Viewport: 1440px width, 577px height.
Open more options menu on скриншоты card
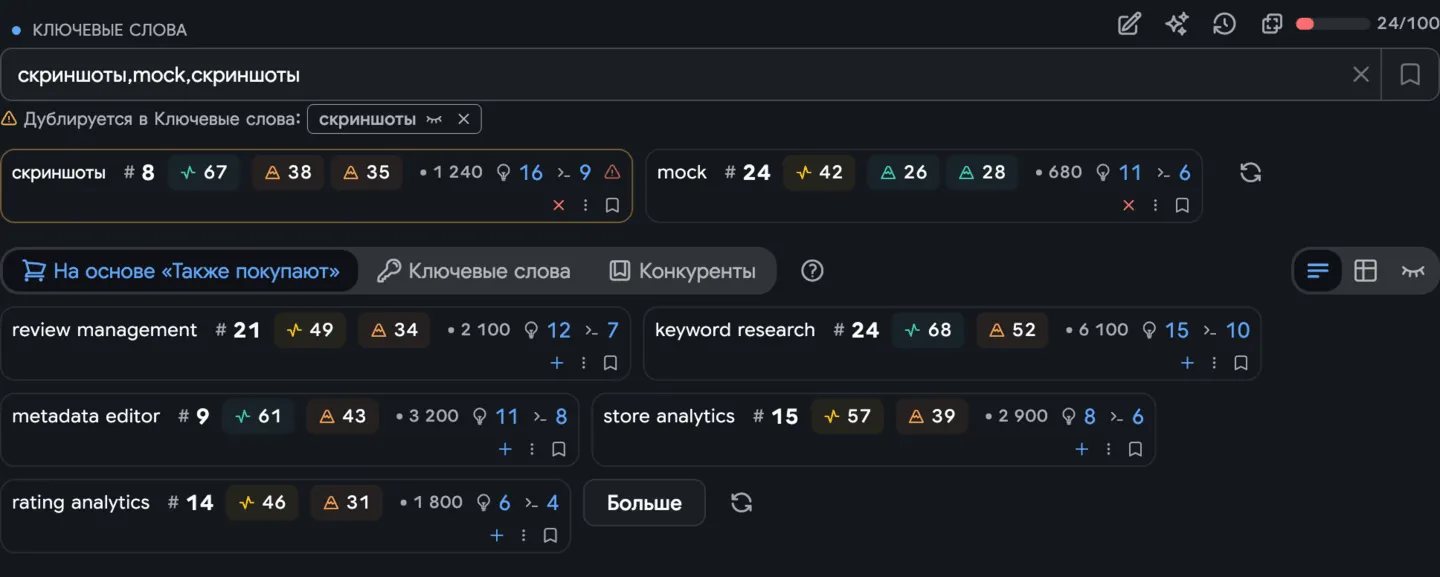click(586, 205)
